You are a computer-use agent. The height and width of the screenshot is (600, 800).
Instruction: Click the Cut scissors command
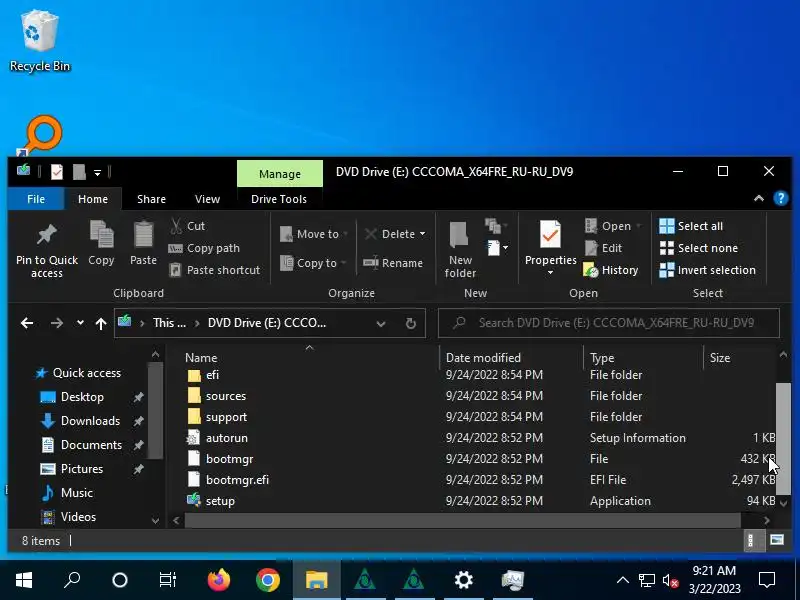(188, 226)
